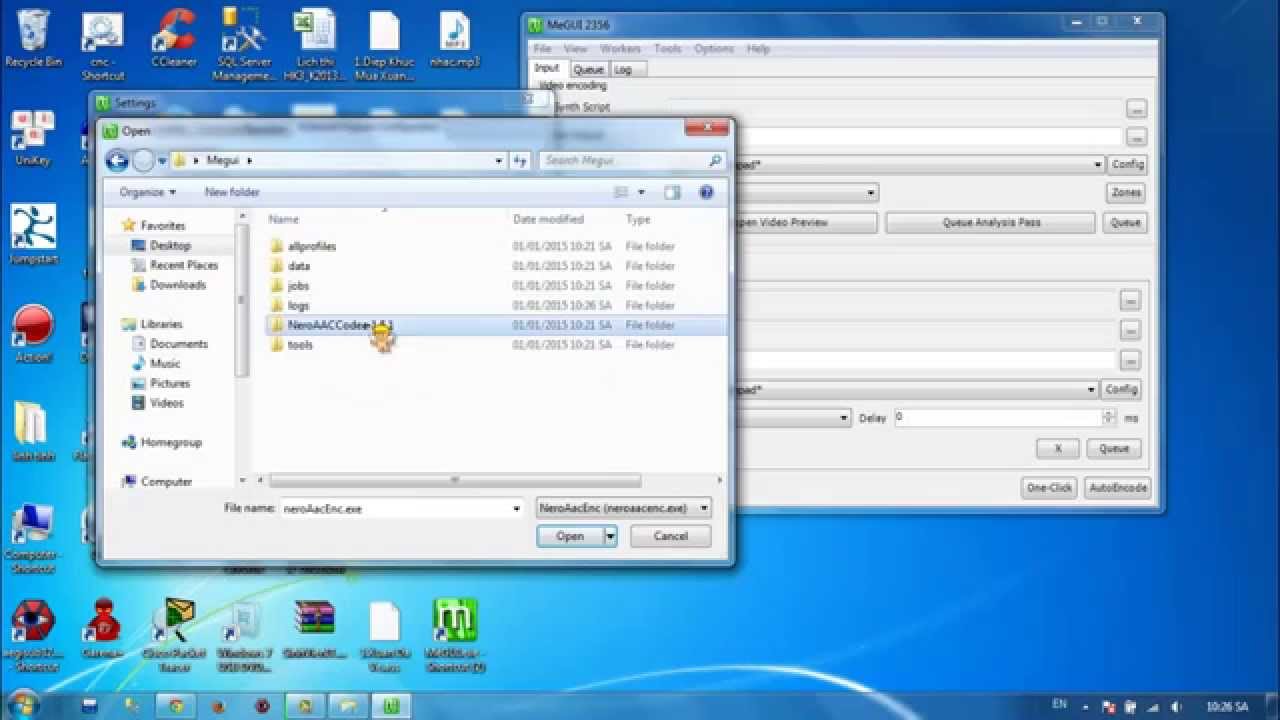Open the Workers menu in MeGUI
Viewport: 1280px width, 720px height.
tap(620, 48)
